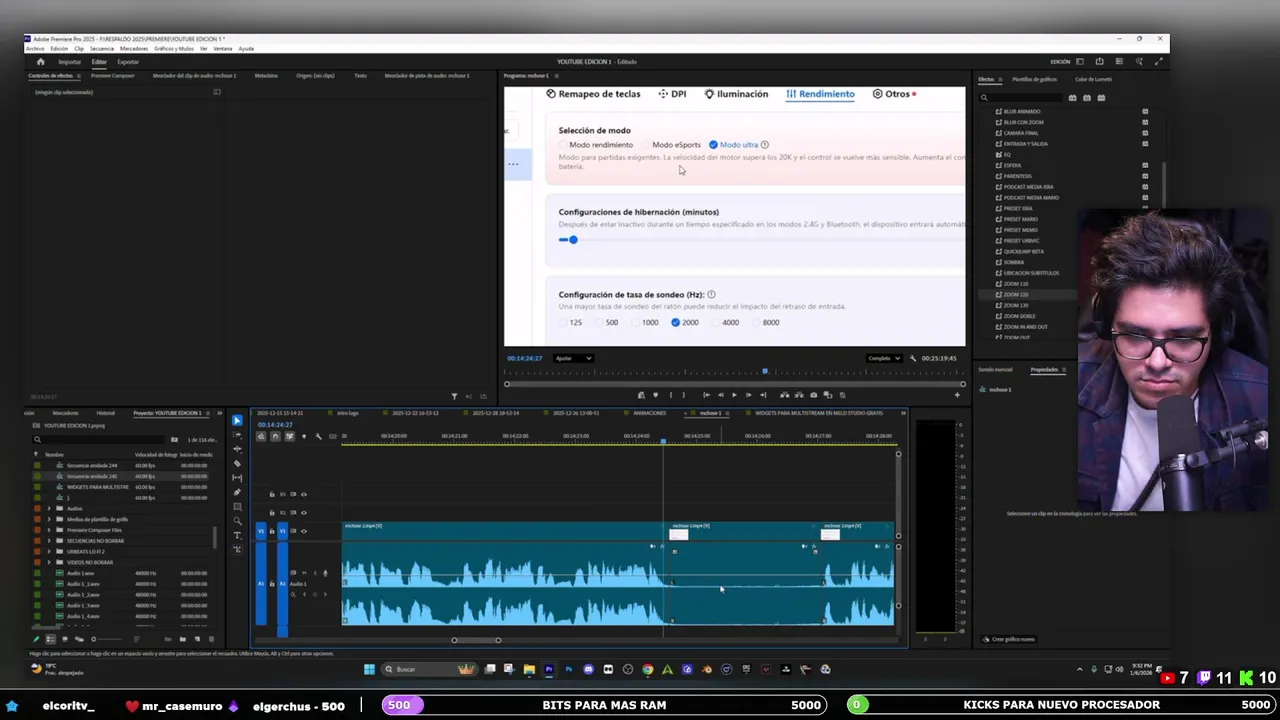The height and width of the screenshot is (720, 1280).
Task: Open the Secuencia menu
Action: [x=102, y=49]
